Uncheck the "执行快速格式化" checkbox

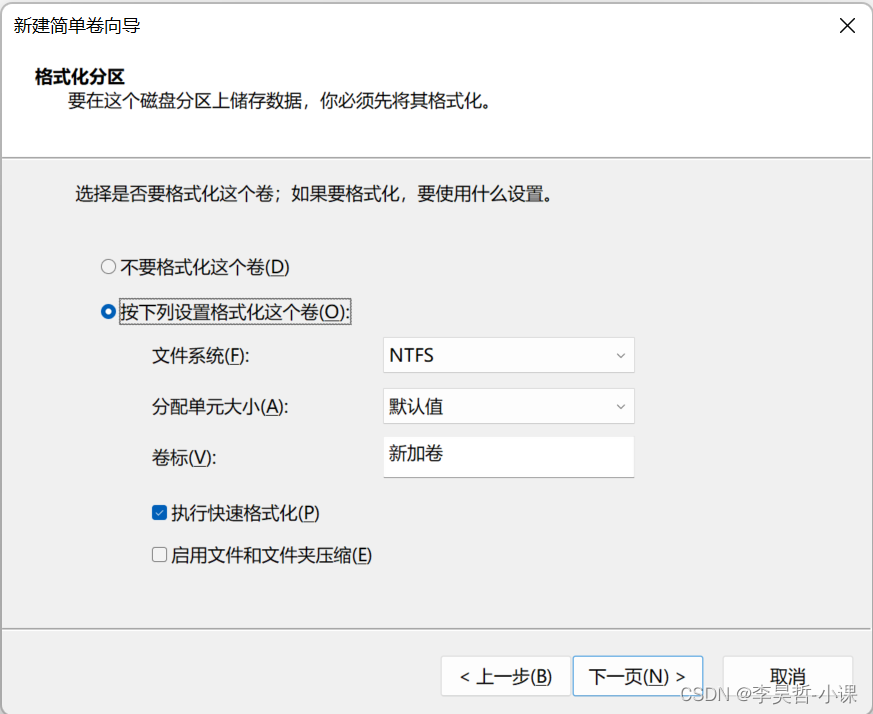coord(159,512)
